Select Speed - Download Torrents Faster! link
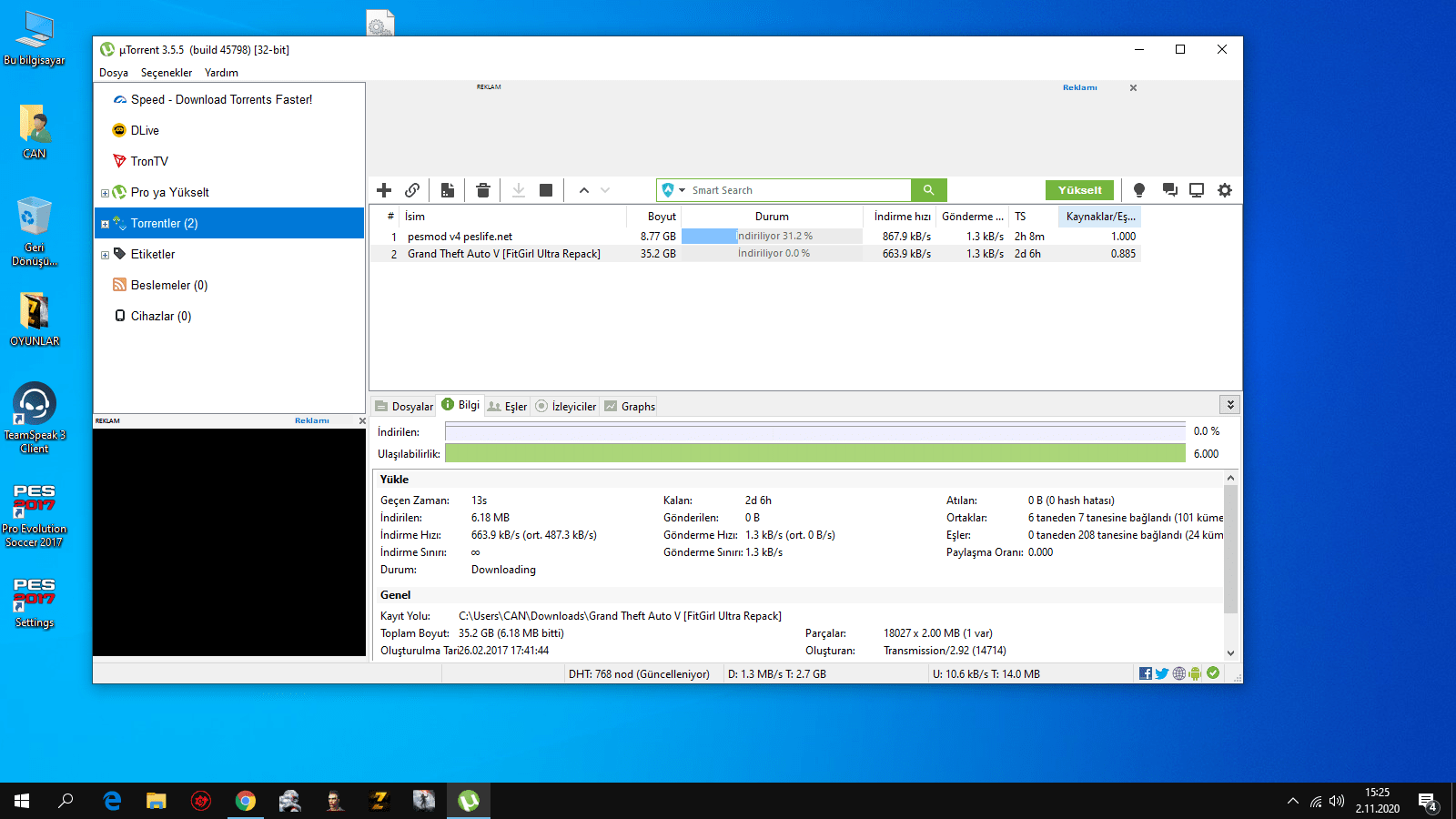1456x819 pixels. point(221,100)
